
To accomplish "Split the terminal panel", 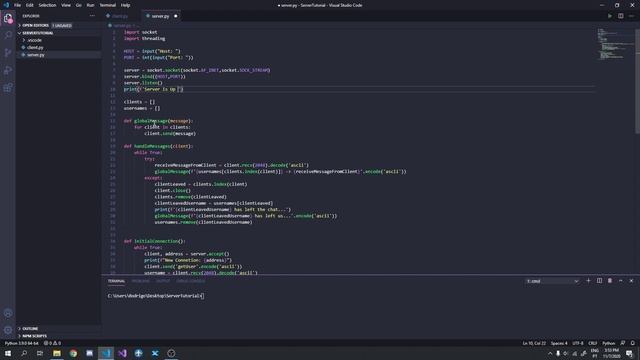I will (599, 281).
